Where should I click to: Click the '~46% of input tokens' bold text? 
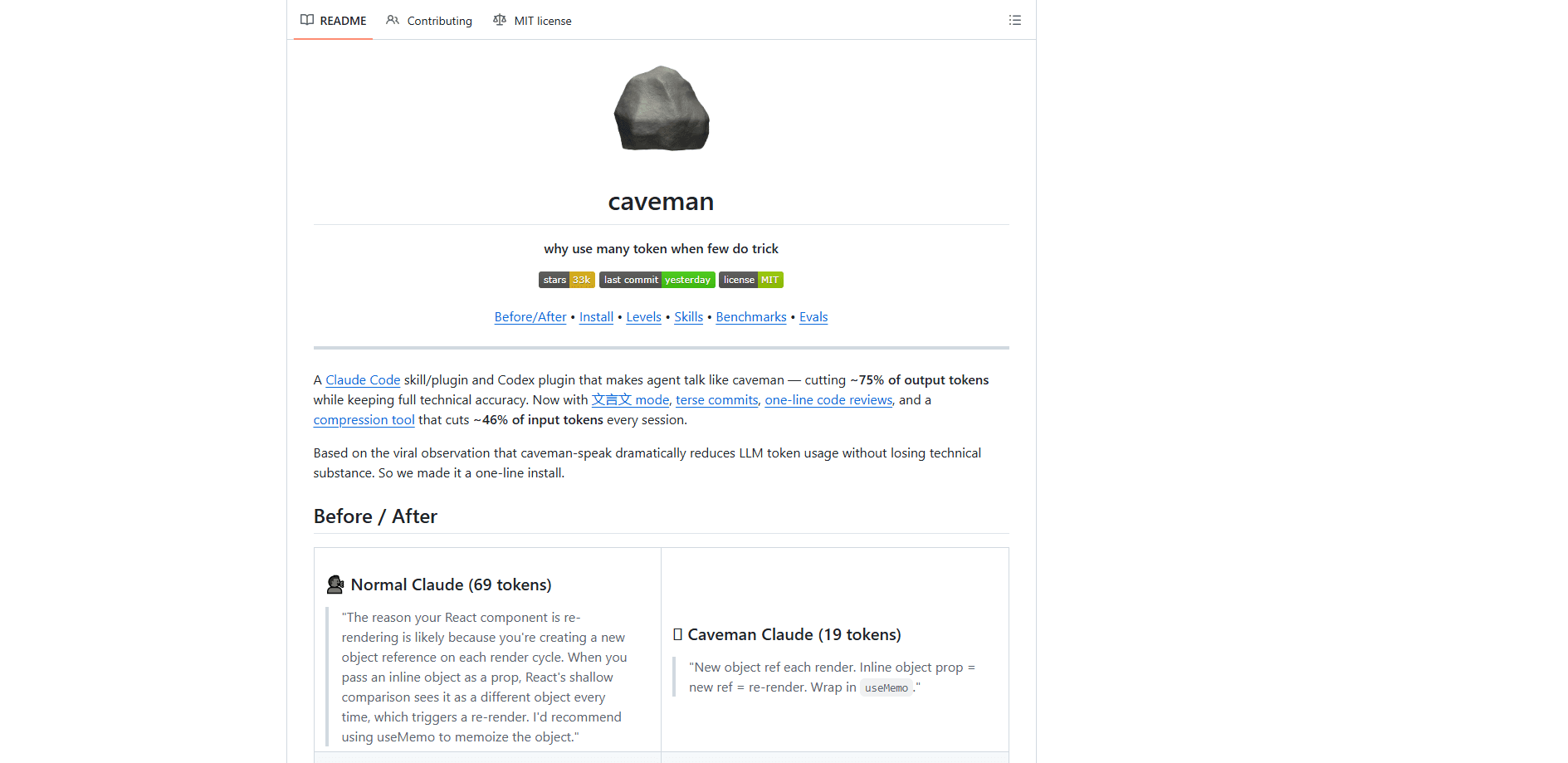pyautogui.click(x=539, y=420)
